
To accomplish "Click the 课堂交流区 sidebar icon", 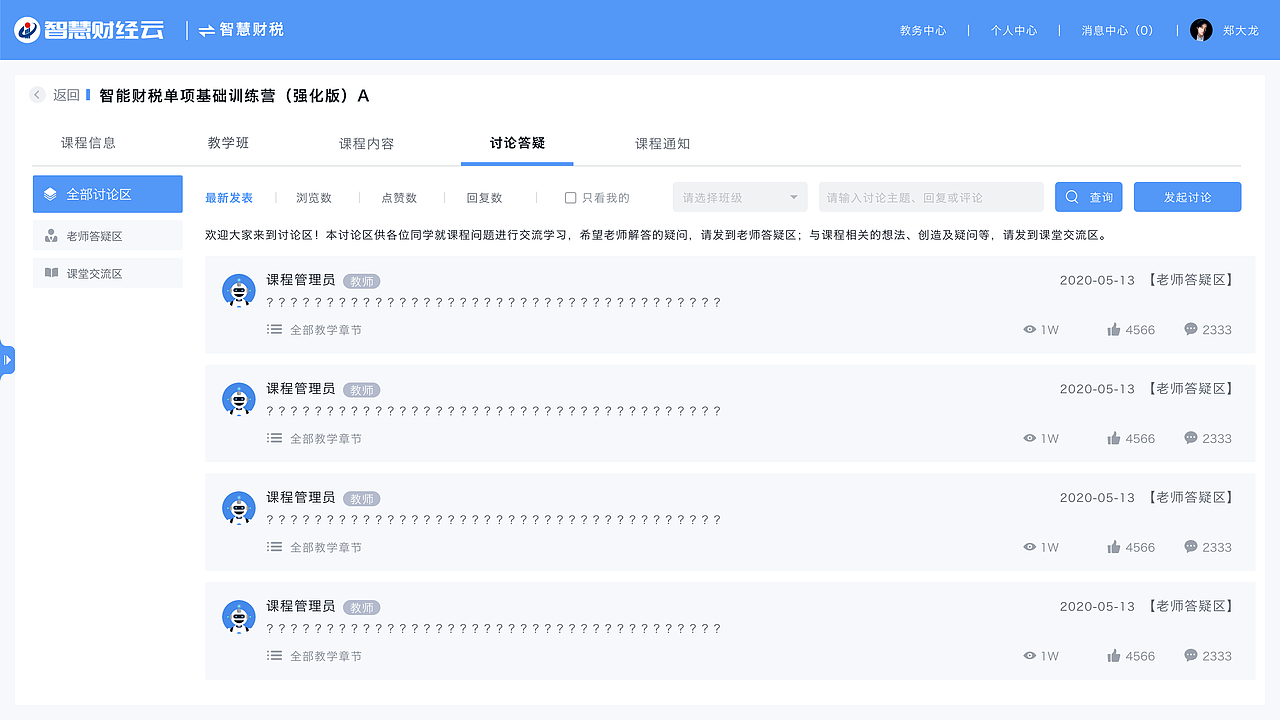I will point(50,272).
